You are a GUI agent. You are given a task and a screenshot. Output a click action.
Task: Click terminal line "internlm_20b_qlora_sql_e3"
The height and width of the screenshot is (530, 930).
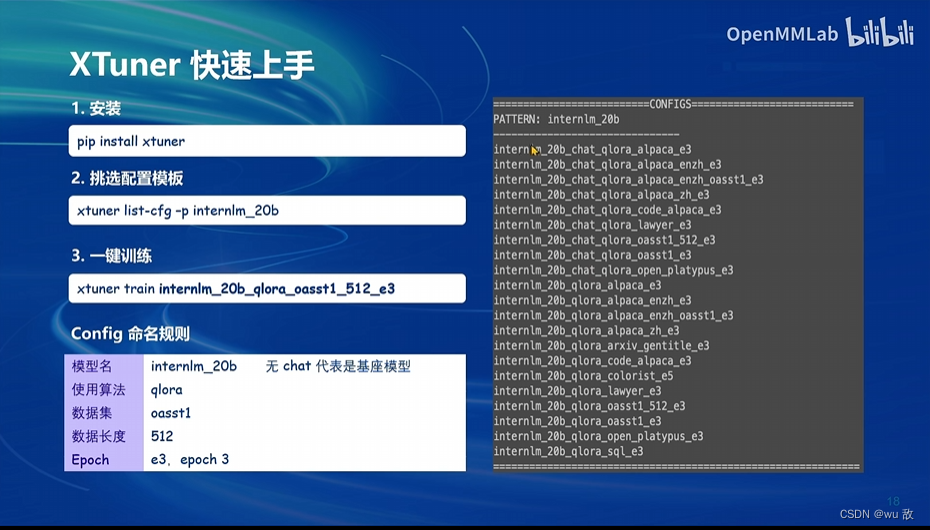[x=568, y=452]
